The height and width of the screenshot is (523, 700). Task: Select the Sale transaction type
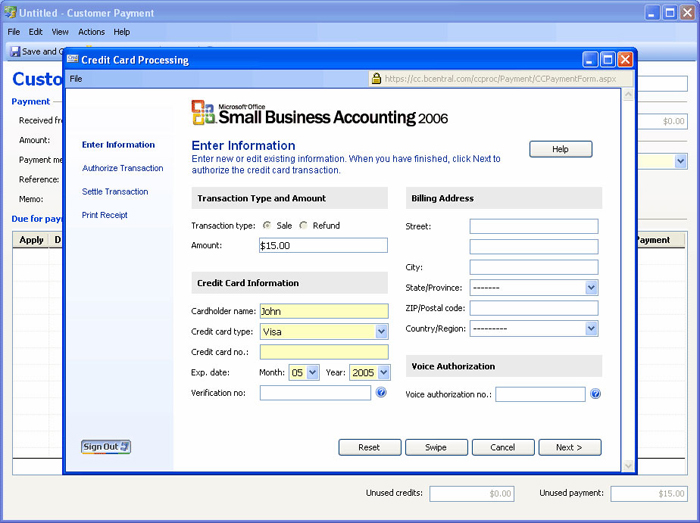click(266, 226)
